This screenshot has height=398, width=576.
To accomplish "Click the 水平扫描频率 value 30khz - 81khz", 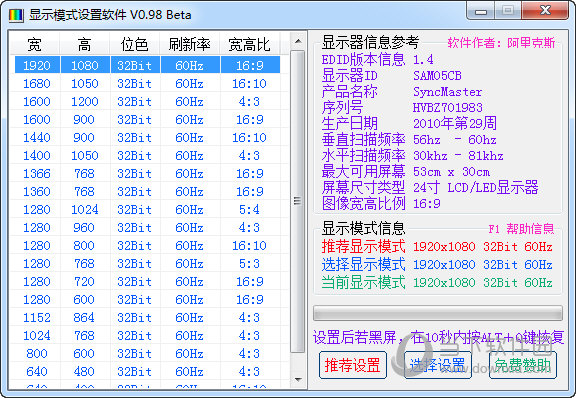I will point(458,156).
